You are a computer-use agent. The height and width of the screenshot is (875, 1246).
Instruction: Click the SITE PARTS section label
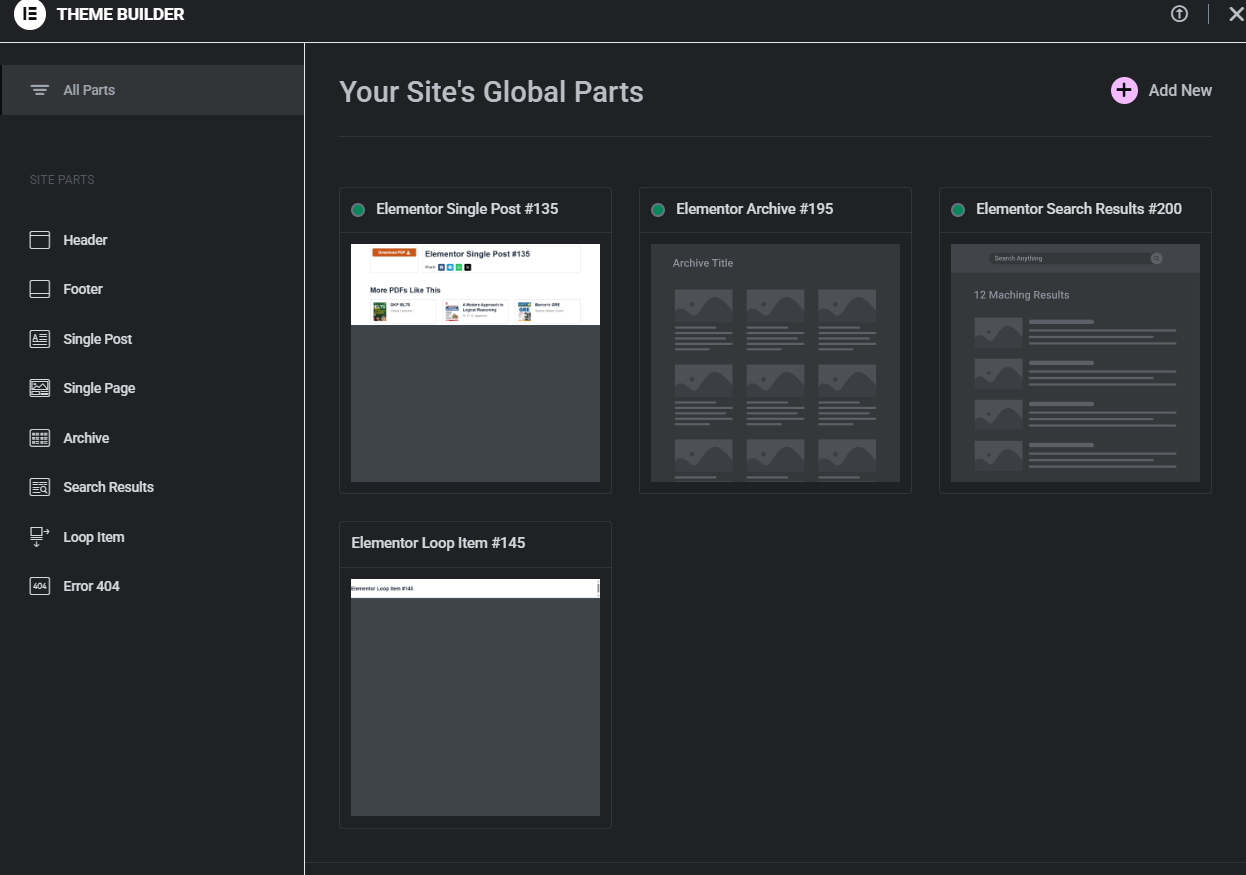(62, 180)
